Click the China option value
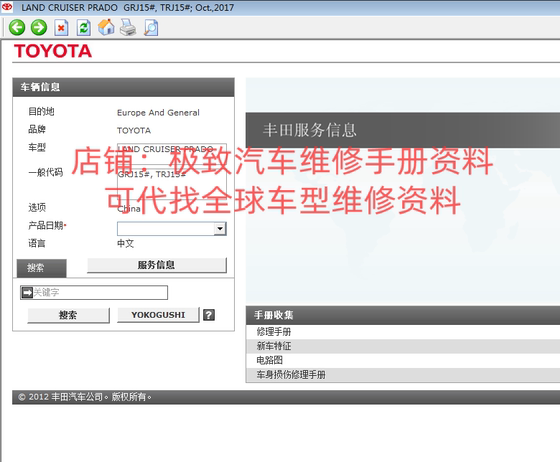Screen dimensions: 560x462 [129, 209]
